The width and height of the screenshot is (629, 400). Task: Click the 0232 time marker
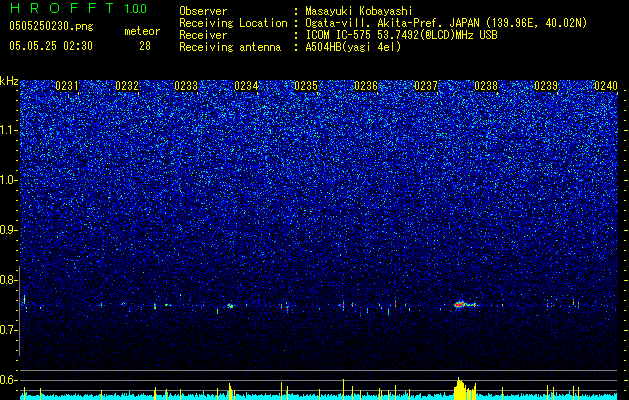tap(127, 86)
